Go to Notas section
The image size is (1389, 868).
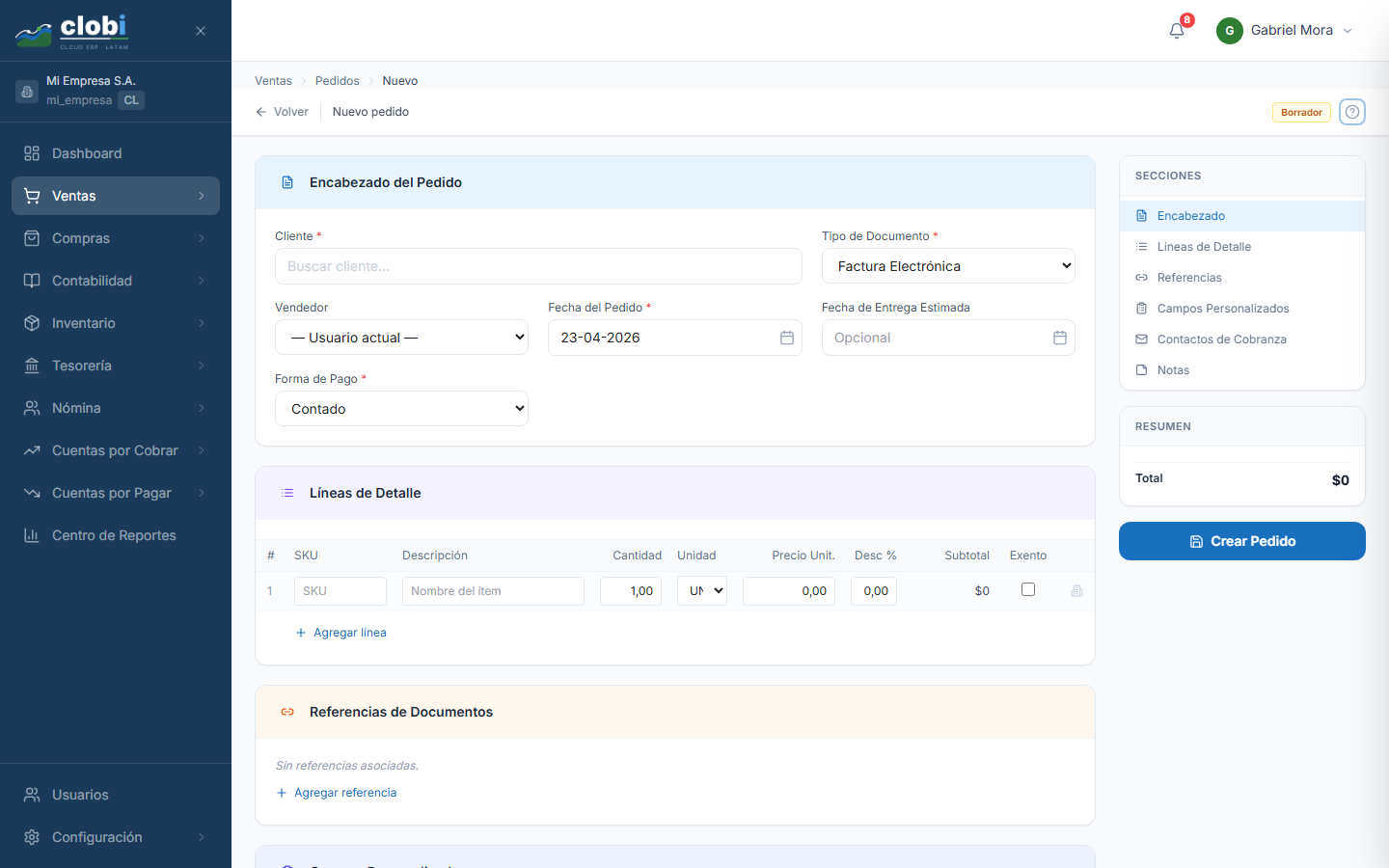pyautogui.click(x=1242, y=370)
